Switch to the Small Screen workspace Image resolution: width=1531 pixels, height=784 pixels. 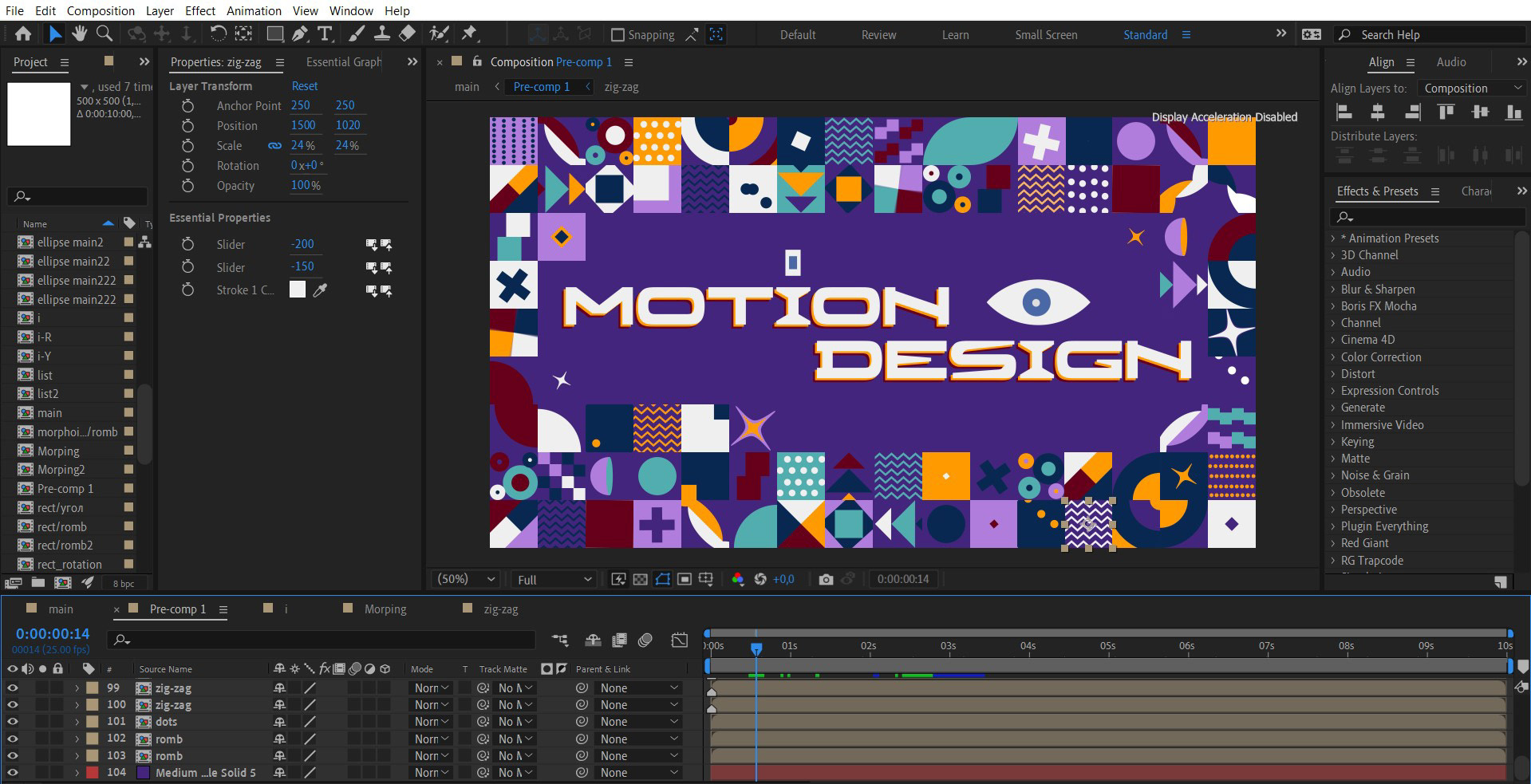coord(1045,35)
